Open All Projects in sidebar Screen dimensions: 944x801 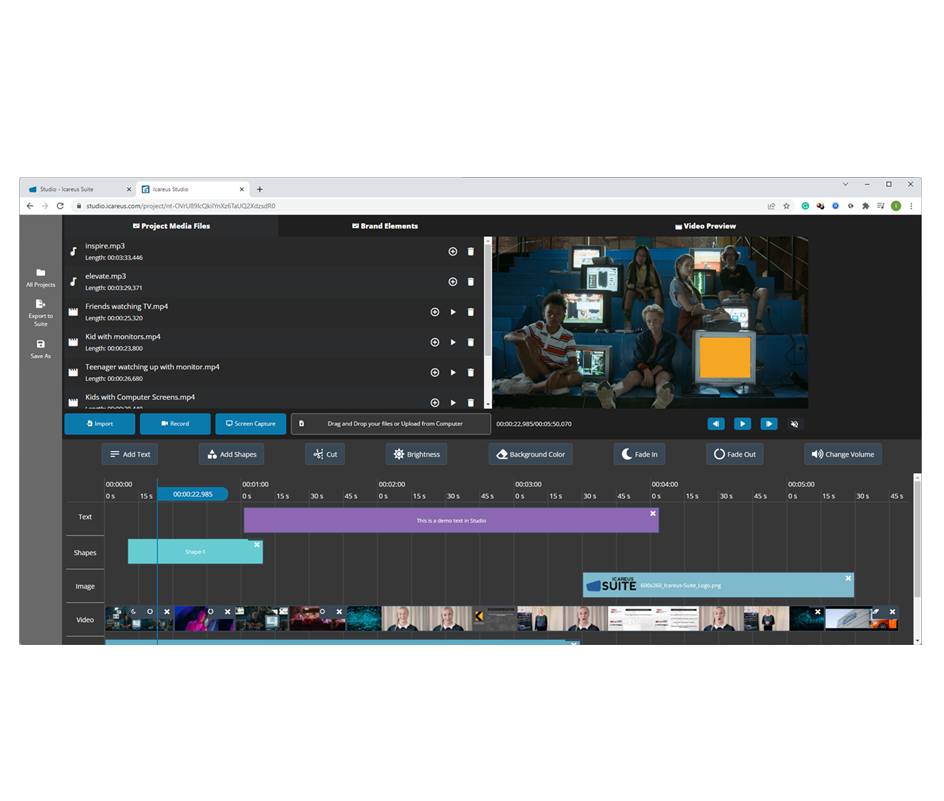(40, 278)
